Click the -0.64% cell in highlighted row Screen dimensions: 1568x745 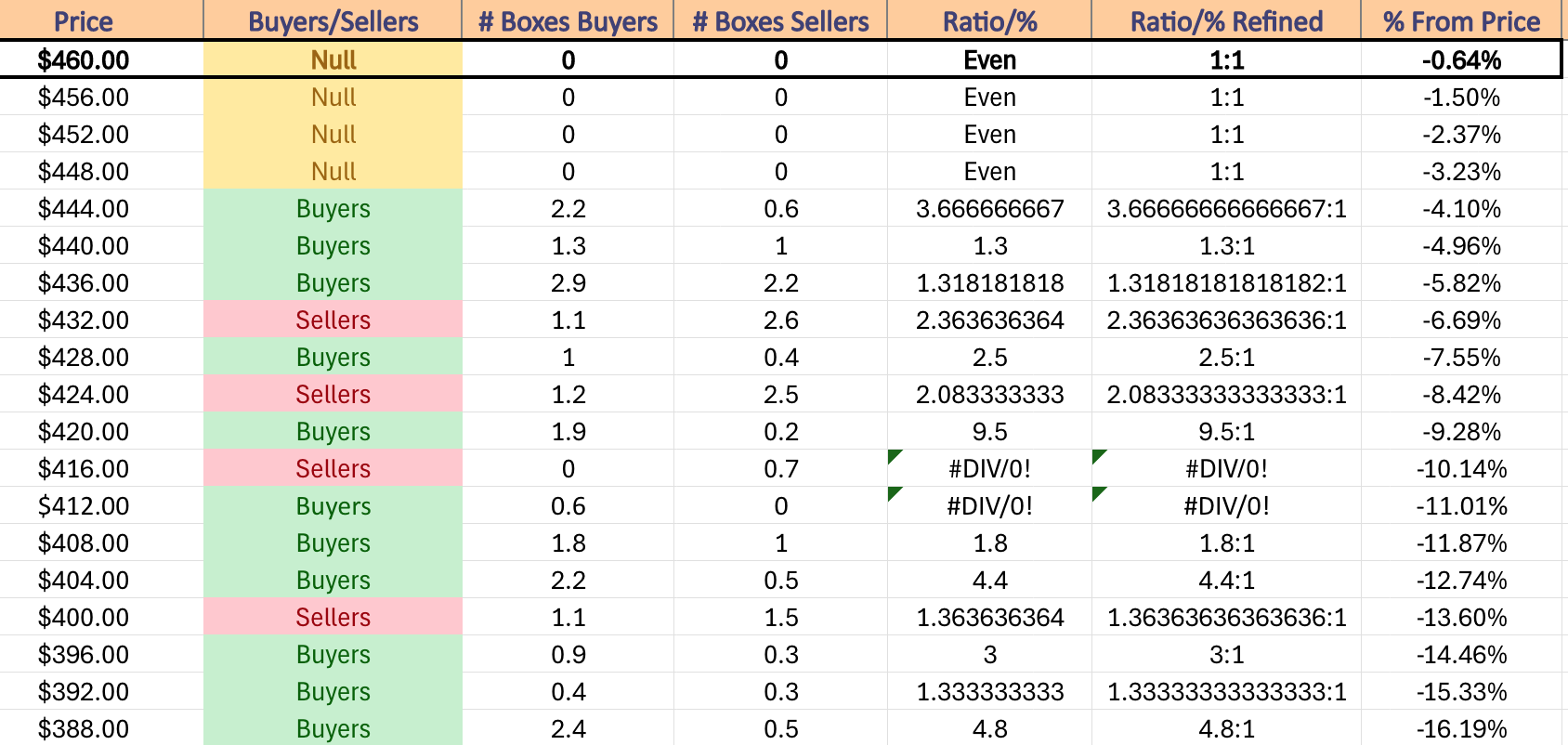pyautogui.click(x=1461, y=59)
